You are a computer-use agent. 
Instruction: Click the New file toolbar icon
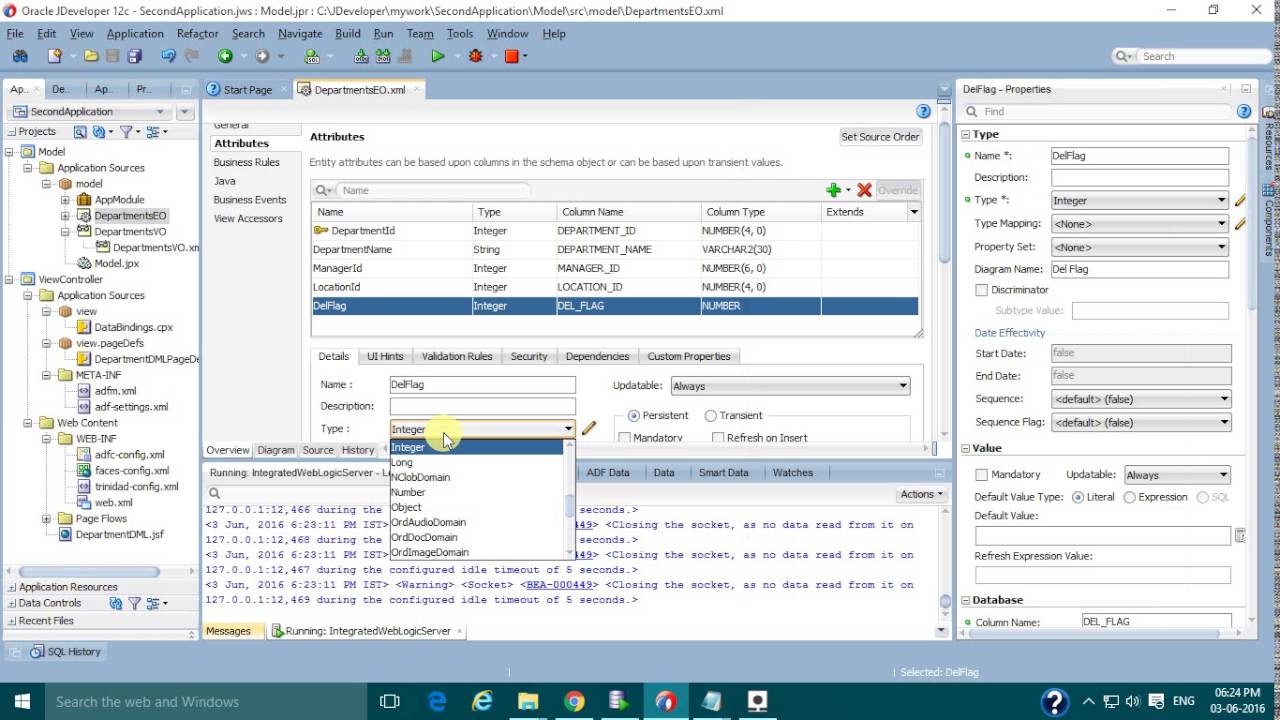(54, 56)
